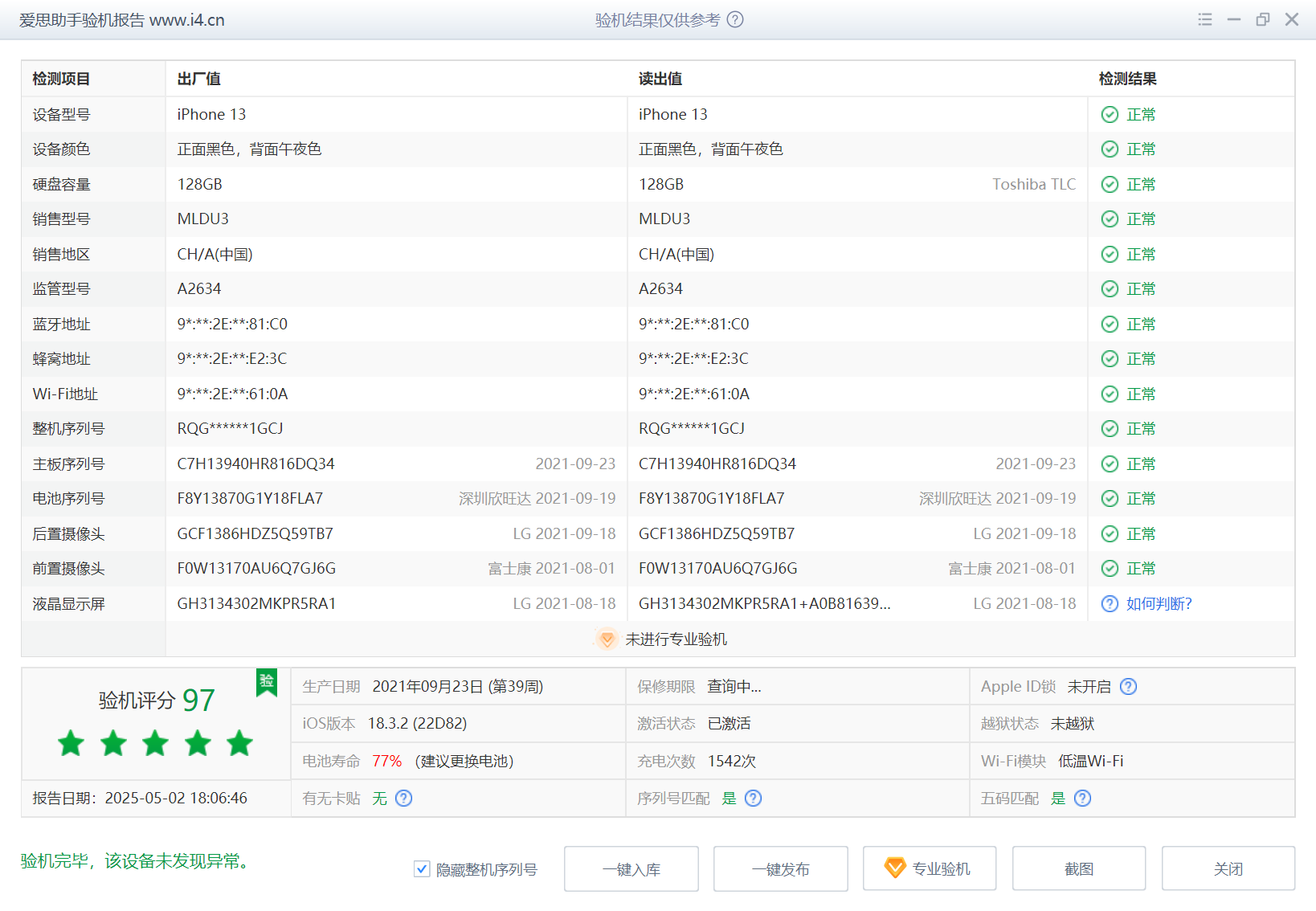1316x911 pixels.
Task: Click the green check icon for 电池序列号
Action: (x=1110, y=499)
